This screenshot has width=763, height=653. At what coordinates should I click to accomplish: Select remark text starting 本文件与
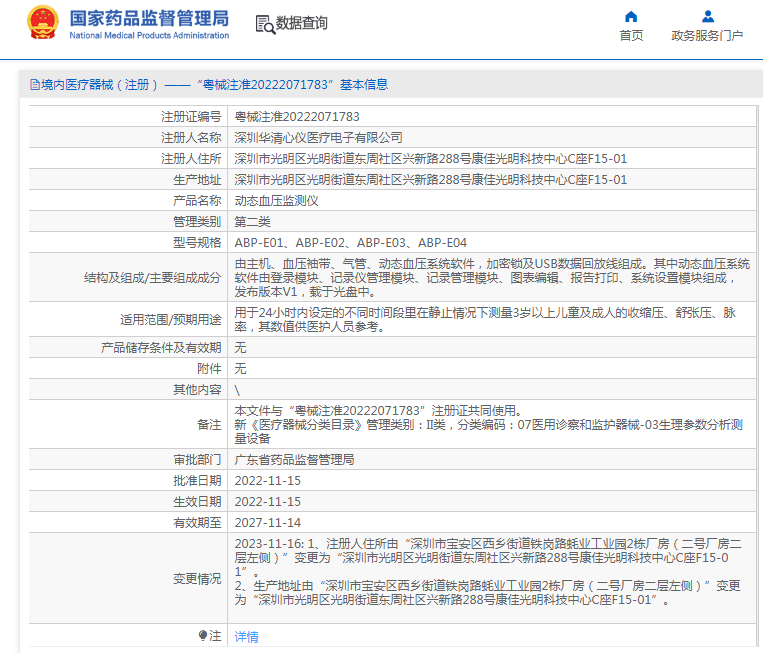coord(489,424)
